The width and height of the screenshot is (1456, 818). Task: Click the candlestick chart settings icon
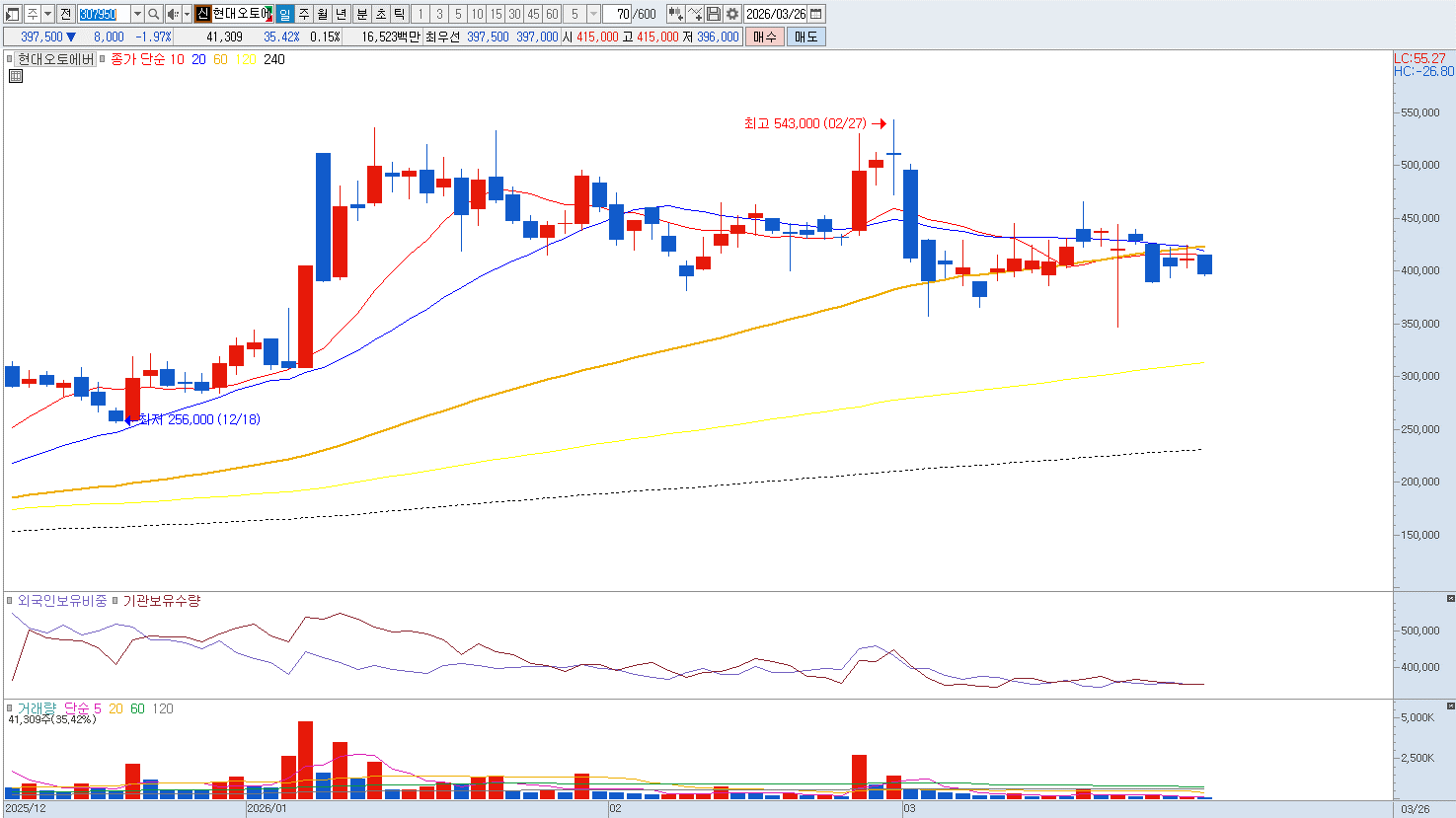675,14
